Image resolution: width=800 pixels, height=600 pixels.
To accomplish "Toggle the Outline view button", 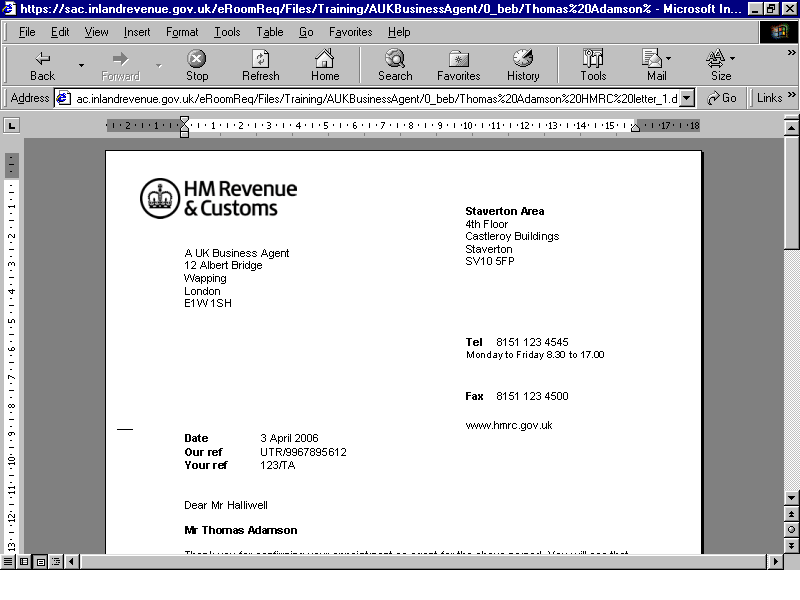I will pyautogui.click(x=56, y=562).
